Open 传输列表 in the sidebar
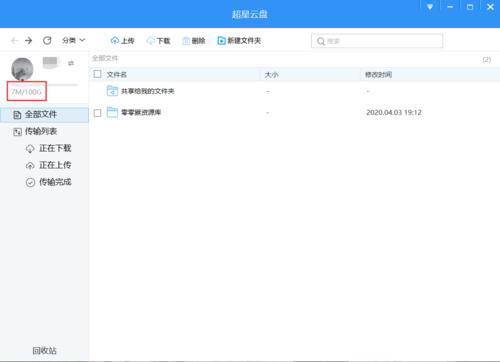Image resolution: width=500 pixels, height=362 pixels. pyautogui.click(x=44, y=131)
